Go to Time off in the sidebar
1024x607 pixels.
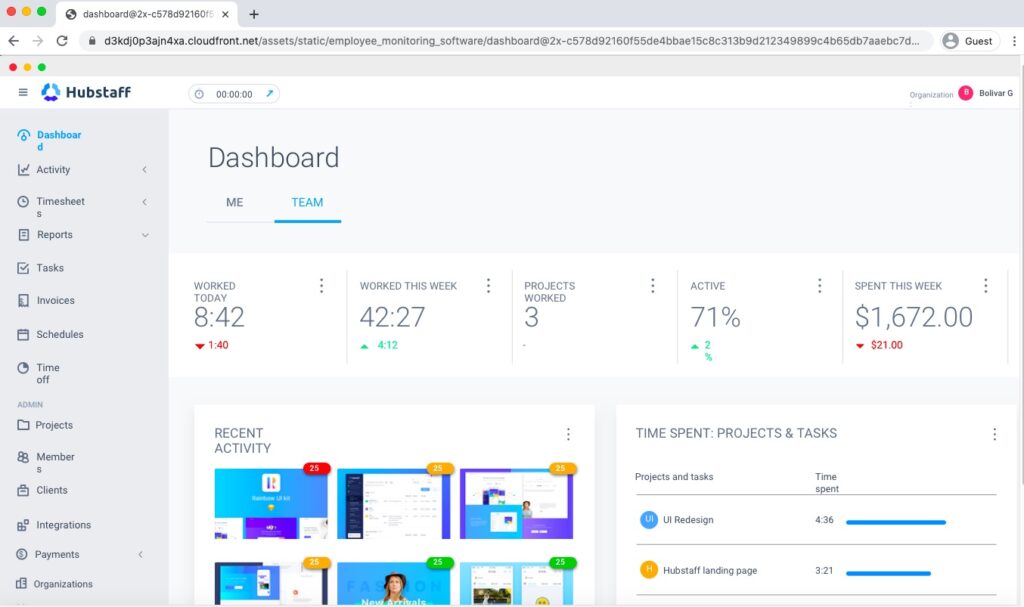point(45,373)
